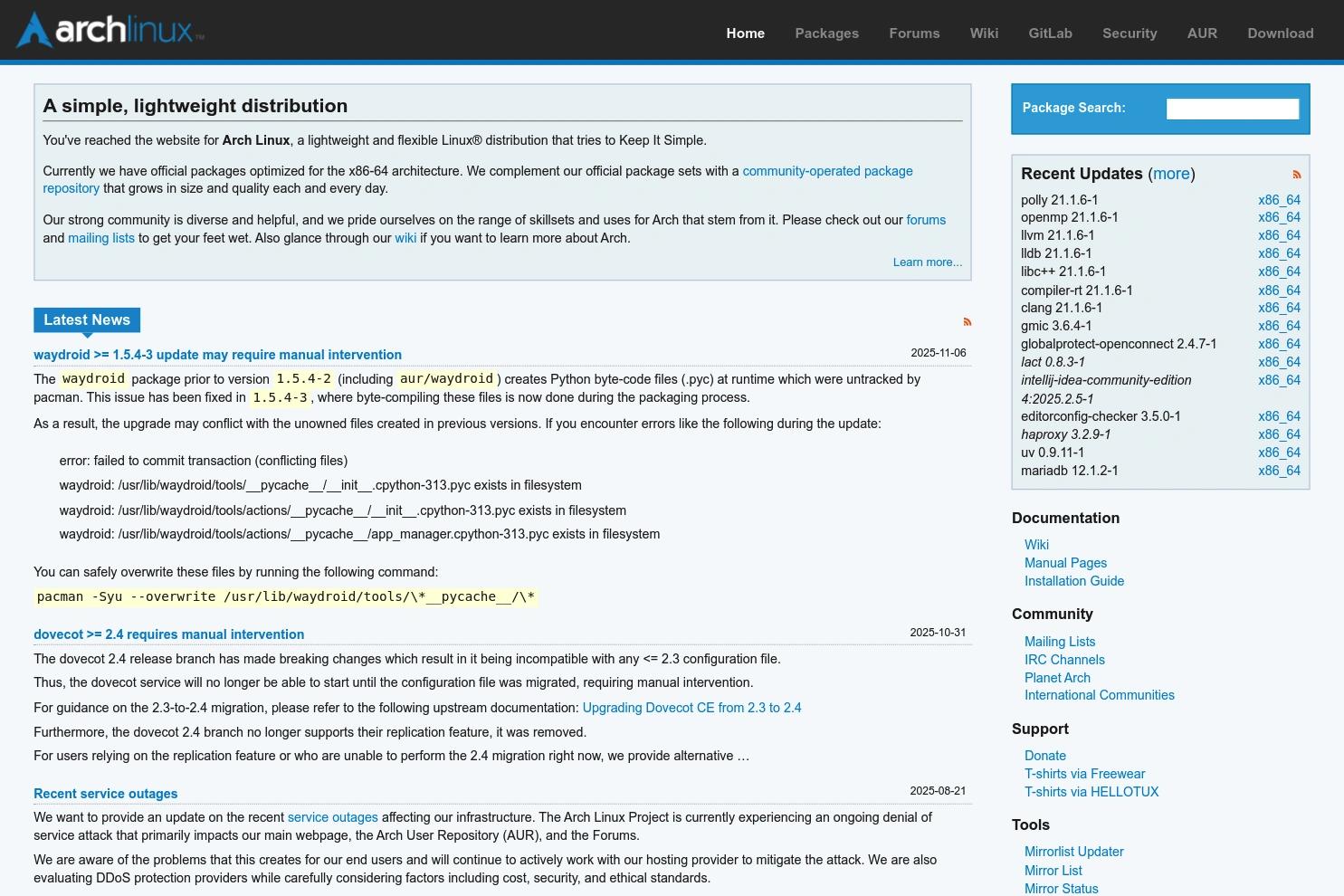Open the lact 0.8.3-1 package

tap(1053, 362)
